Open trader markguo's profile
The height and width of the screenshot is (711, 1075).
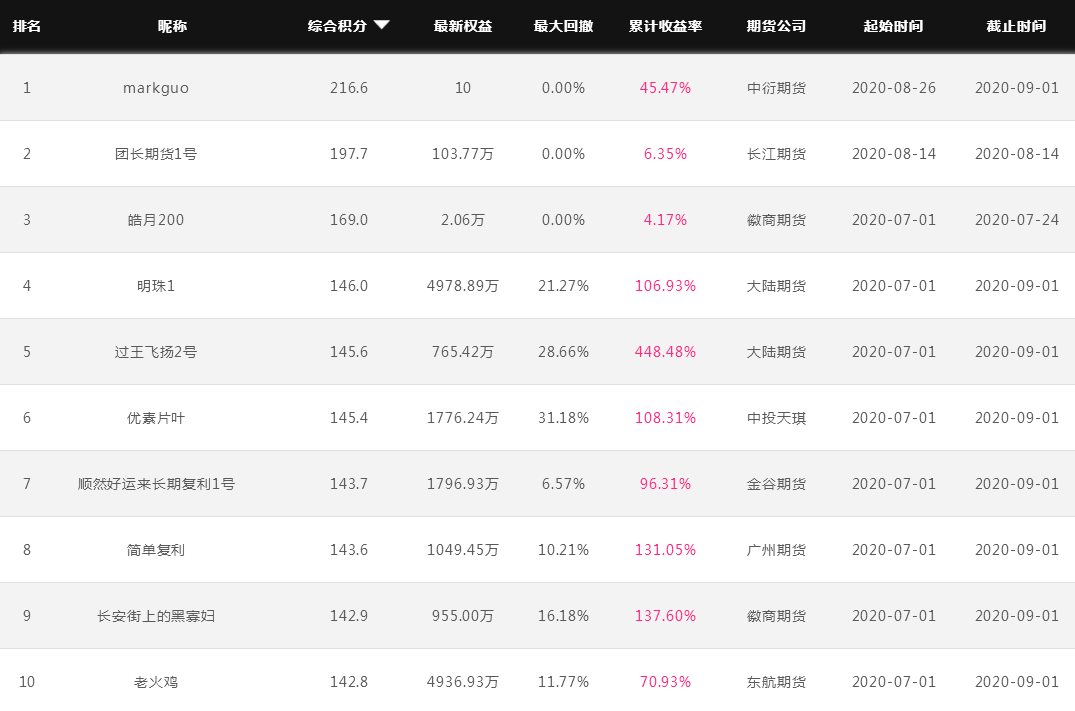[x=156, y=88]
